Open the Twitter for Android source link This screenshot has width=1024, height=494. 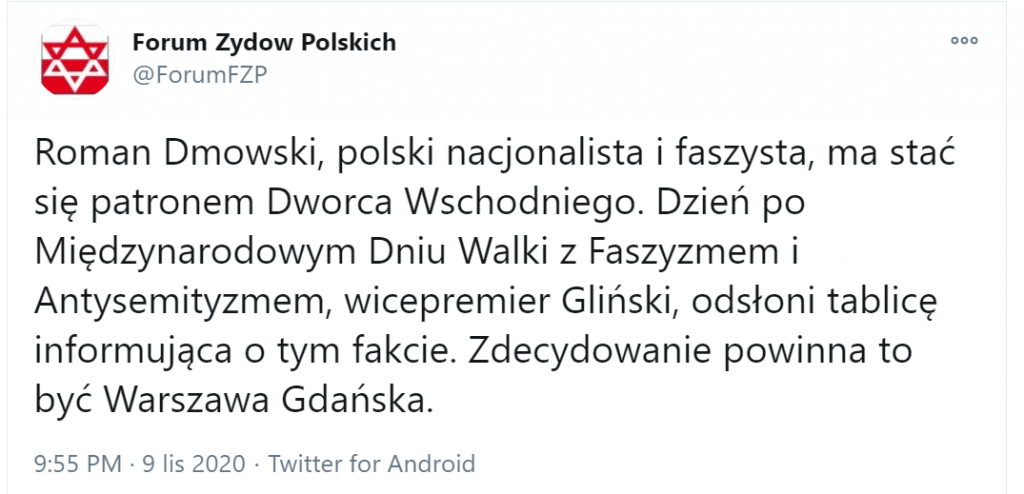[372, 464]
